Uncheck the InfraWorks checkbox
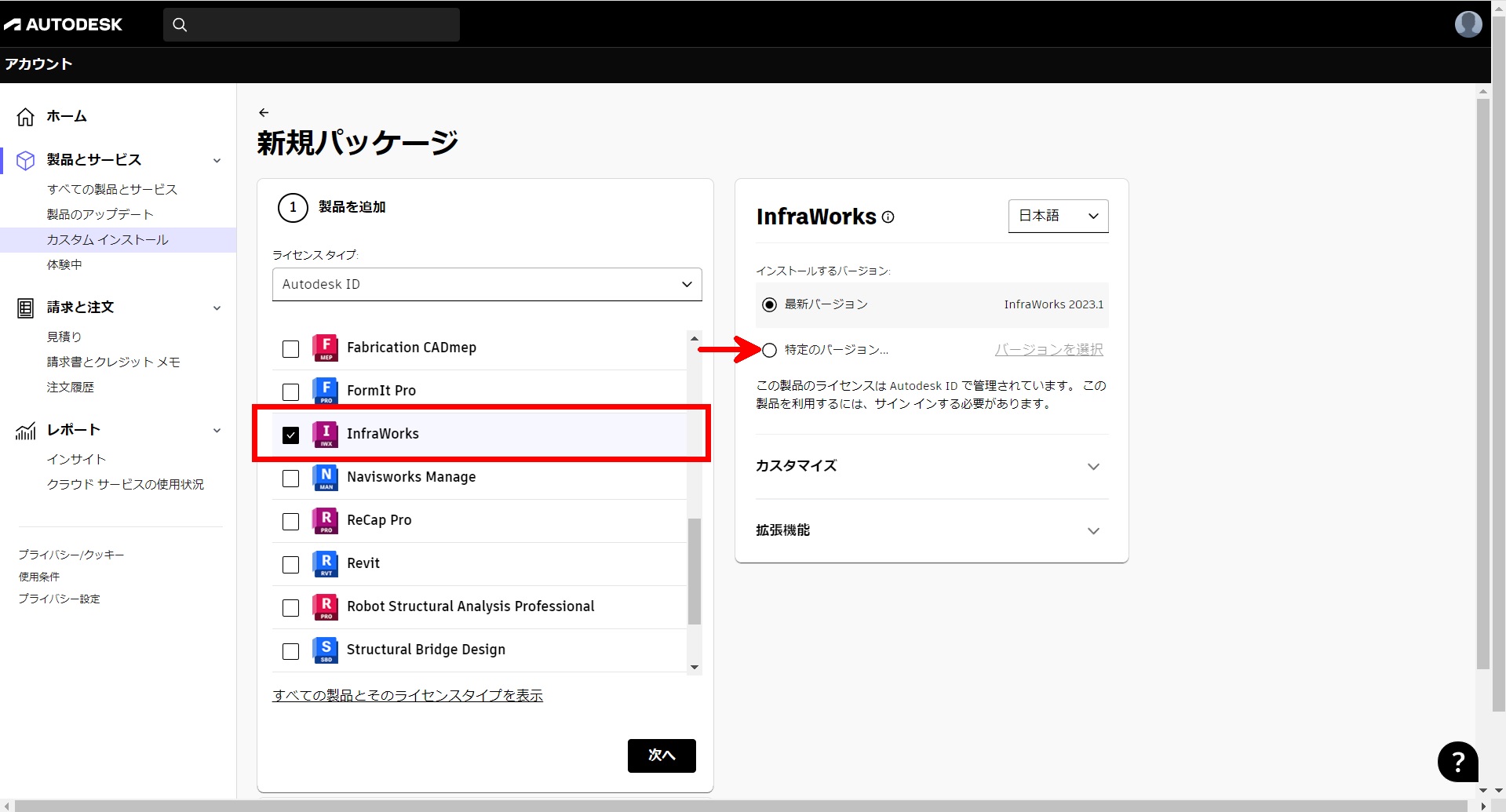 [290, 435]
